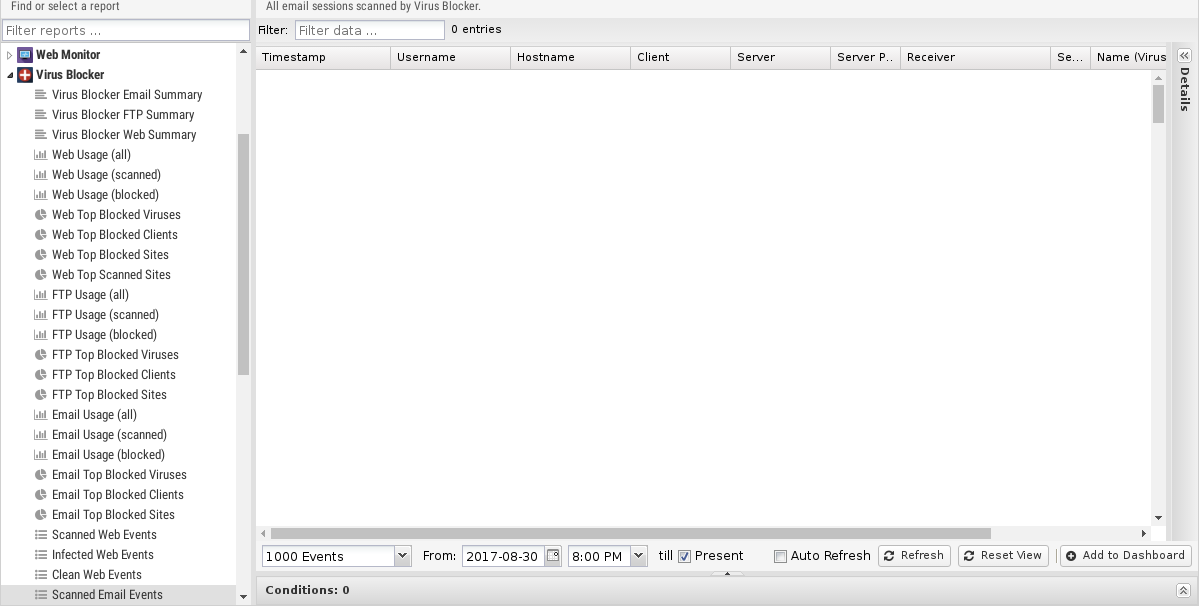Click the pie icon for FTP Top Blocked Viruses
This screenshot has height=606, width=1199.
[x=41, y=355]
